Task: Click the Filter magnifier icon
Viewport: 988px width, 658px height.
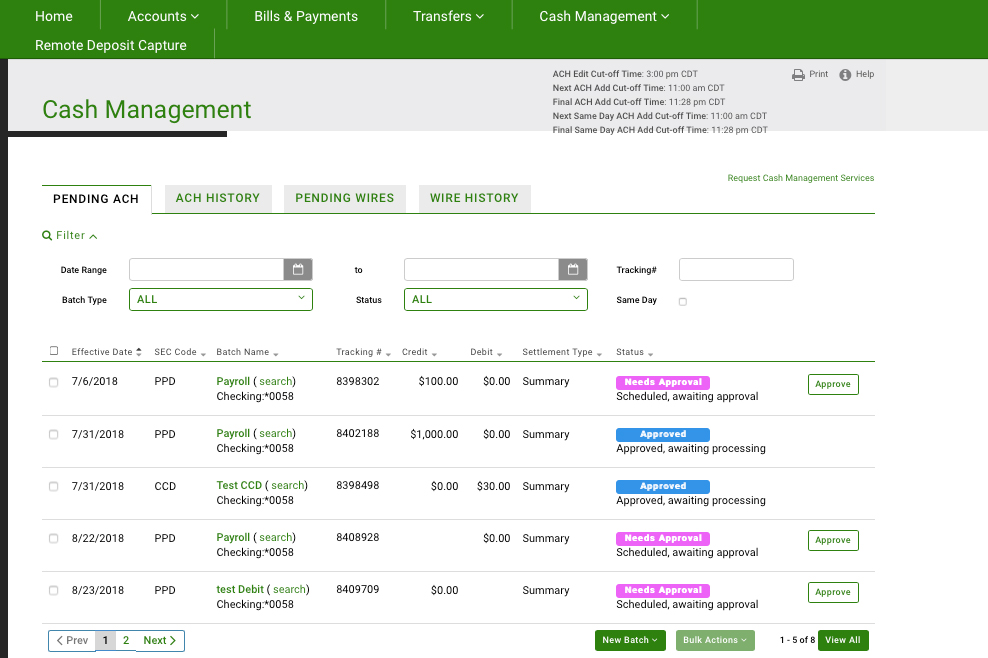Action: pyautogui.click(x=47, y=236)
